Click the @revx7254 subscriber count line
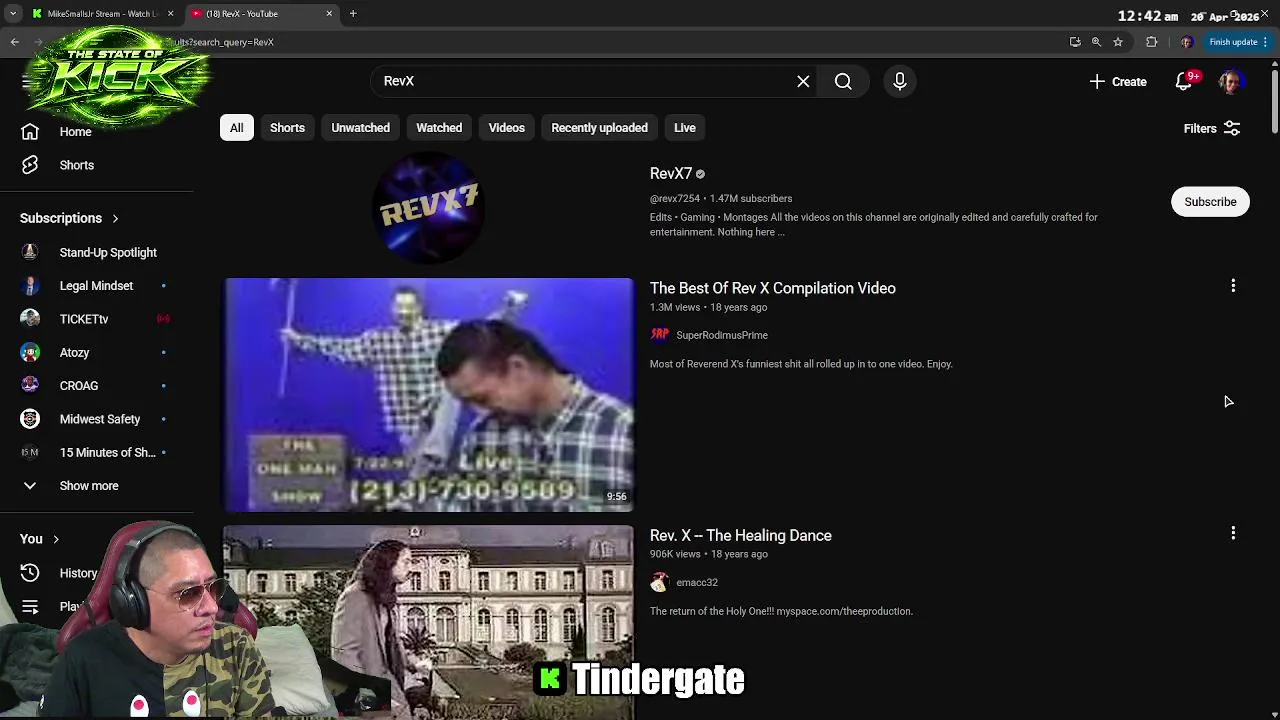The image size is (1280, 720). click(721, 199)
